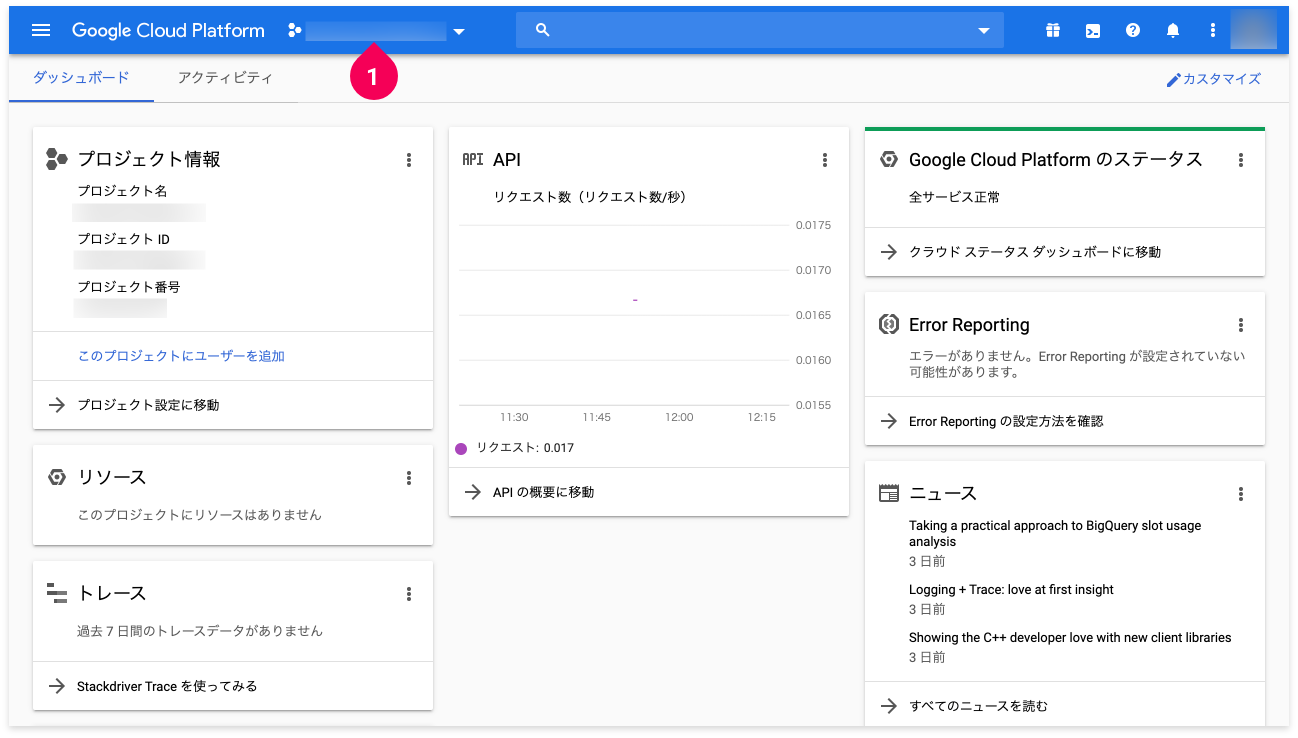
Task: Switch to the ダッシュボード tab
Action: tap(81, 78)
